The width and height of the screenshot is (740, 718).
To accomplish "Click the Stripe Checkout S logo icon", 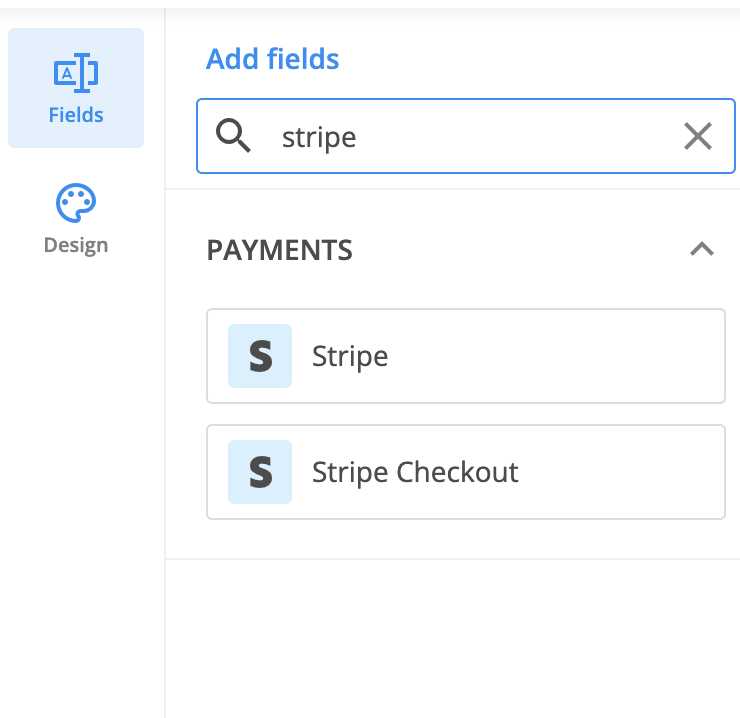I will [260, 472].
